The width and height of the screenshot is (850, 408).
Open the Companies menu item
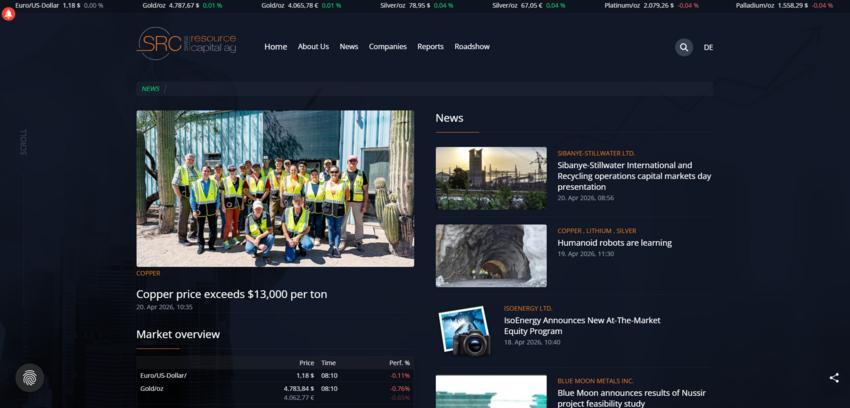coord(388,47)
